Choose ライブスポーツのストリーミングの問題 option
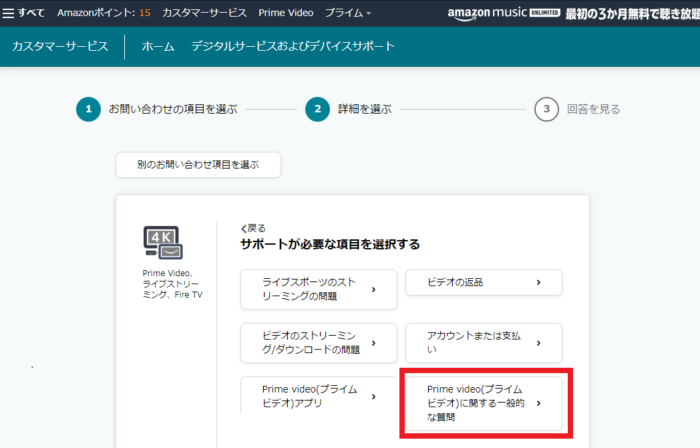The image size is (700, 448). 319,289
